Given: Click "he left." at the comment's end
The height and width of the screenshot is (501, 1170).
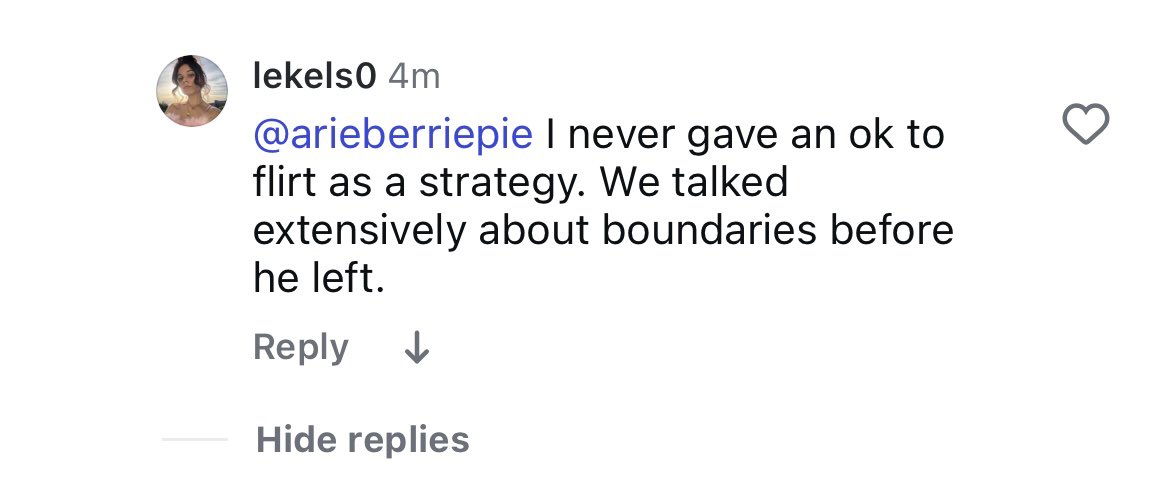Looking at the screenshot, I should pyautogui.click(x=318, y=280).
